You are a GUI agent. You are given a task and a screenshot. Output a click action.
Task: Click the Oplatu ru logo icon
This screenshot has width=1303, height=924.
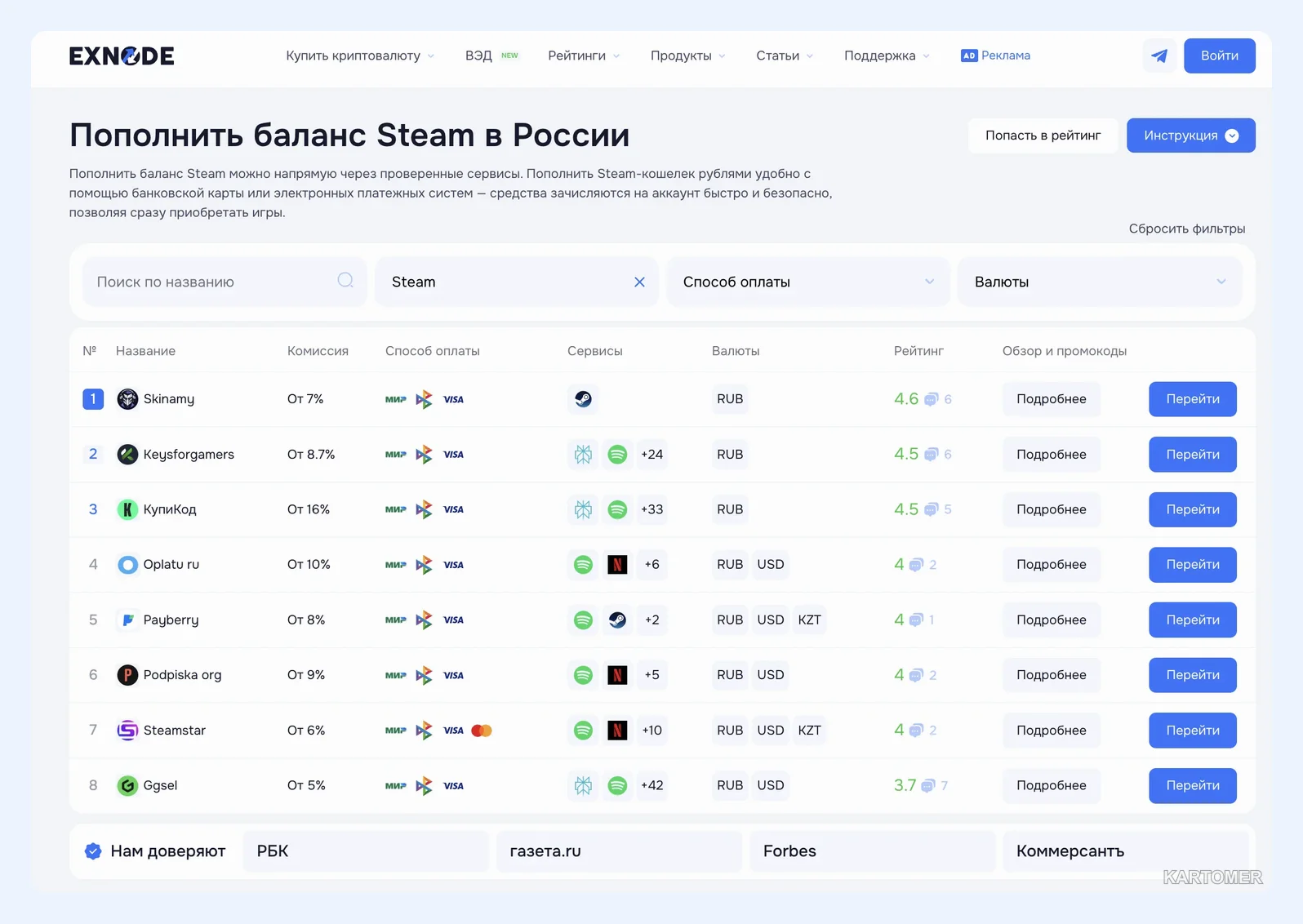point(127,564)
